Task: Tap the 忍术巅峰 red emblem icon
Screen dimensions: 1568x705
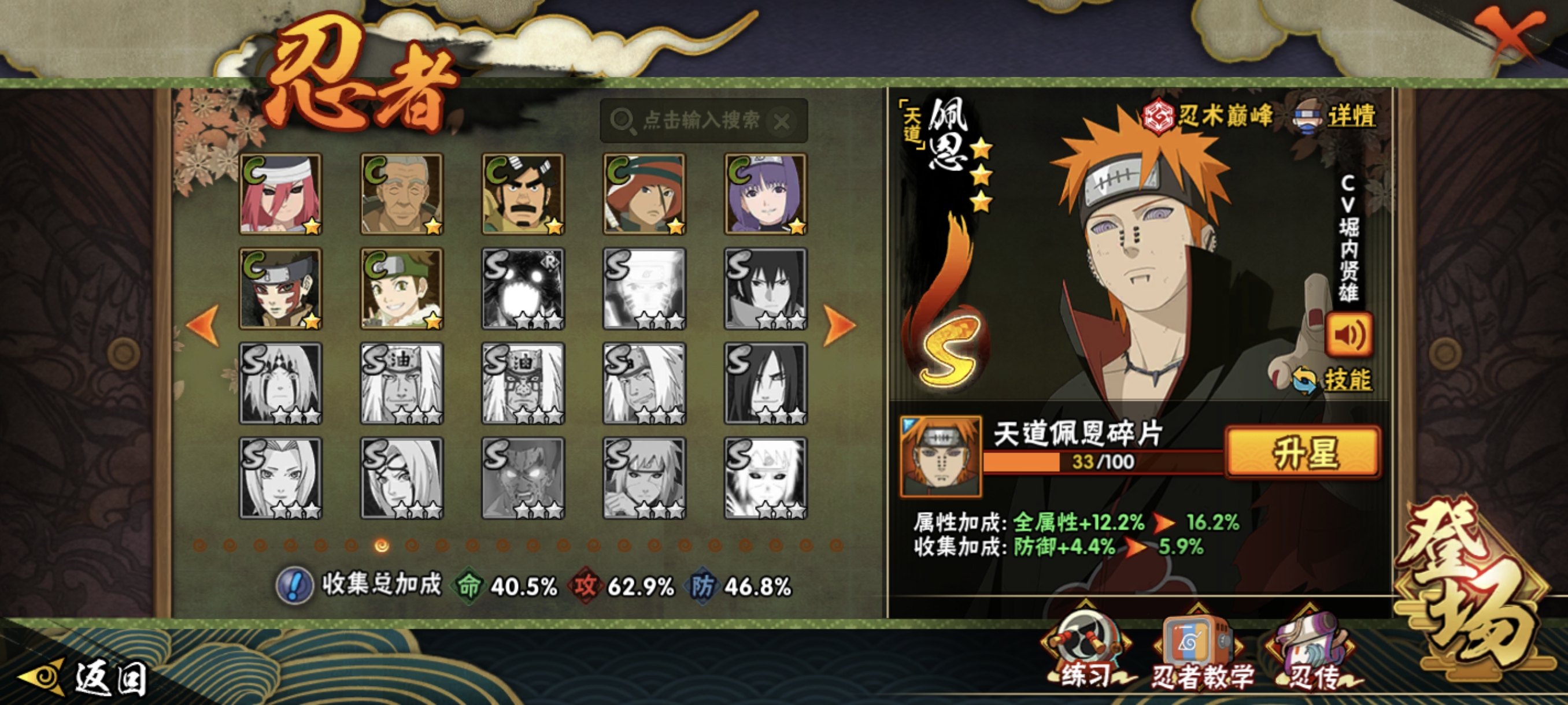Action: click(1157, 116)
